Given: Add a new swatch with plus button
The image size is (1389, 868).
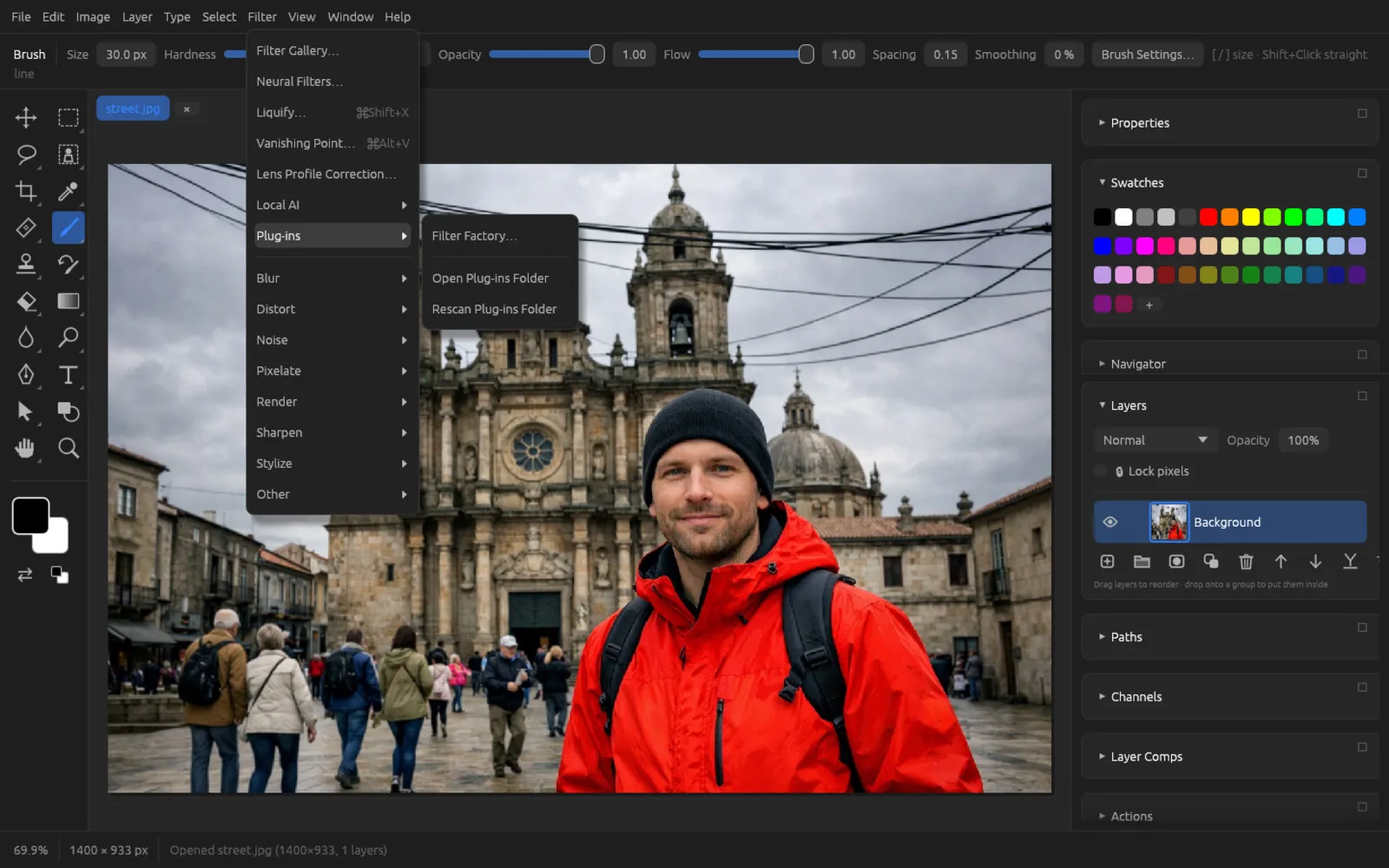Looking at the screenshot, I should (1149, 305).
